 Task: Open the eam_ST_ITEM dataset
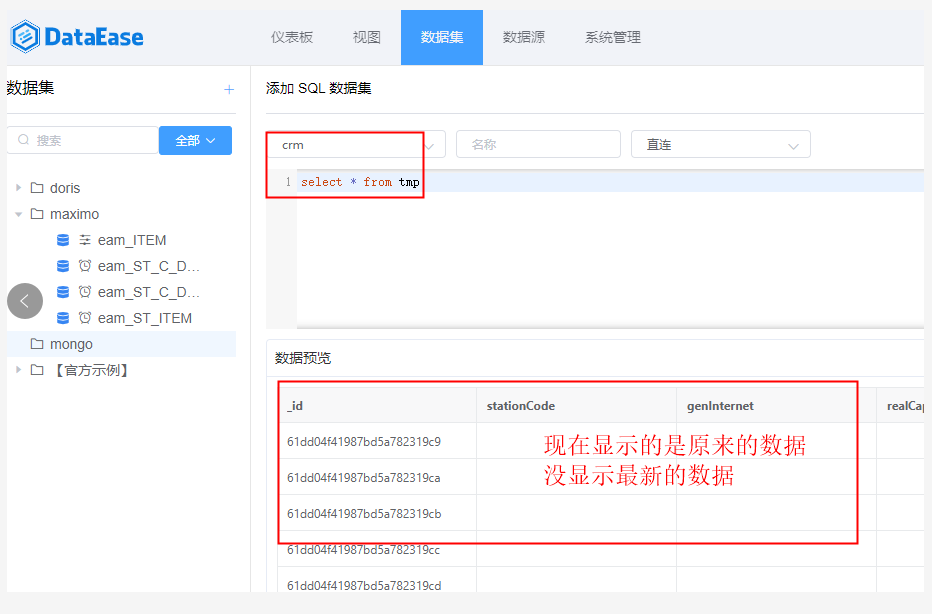(x=145, y=318)
